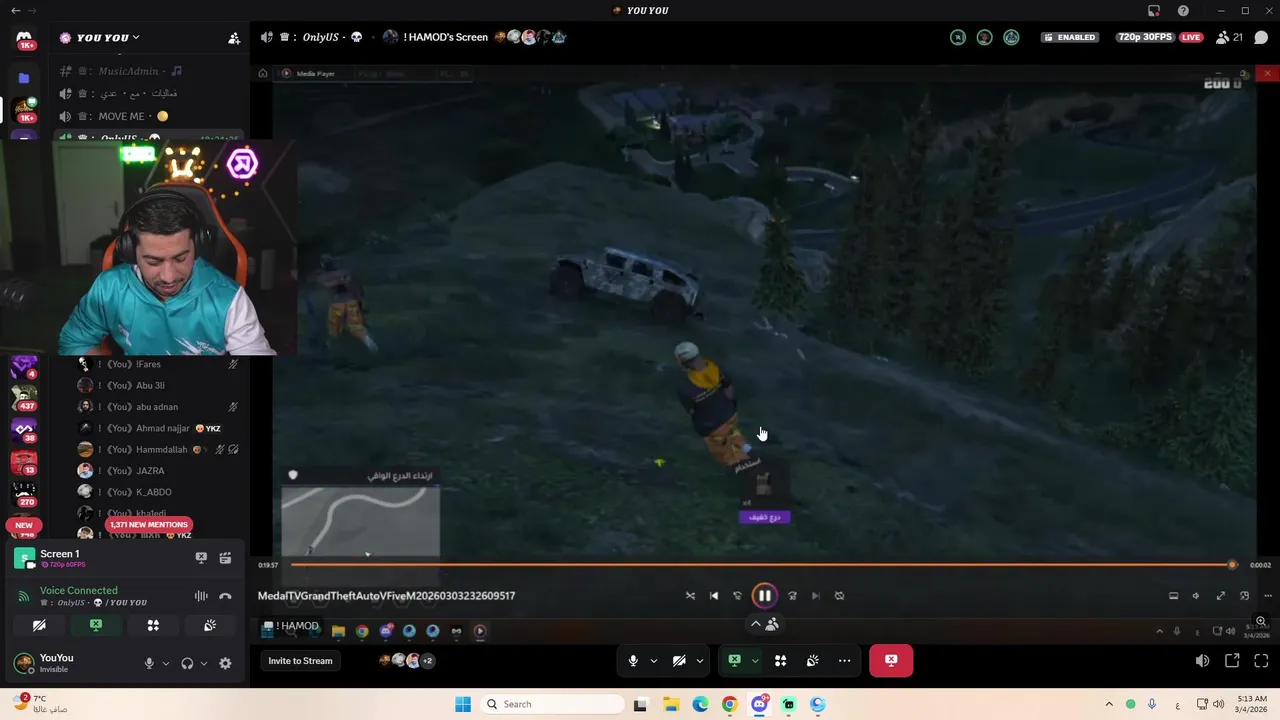1280x720 pixels.
Task: Open activities in call control bar
Action: click(781, 660)
